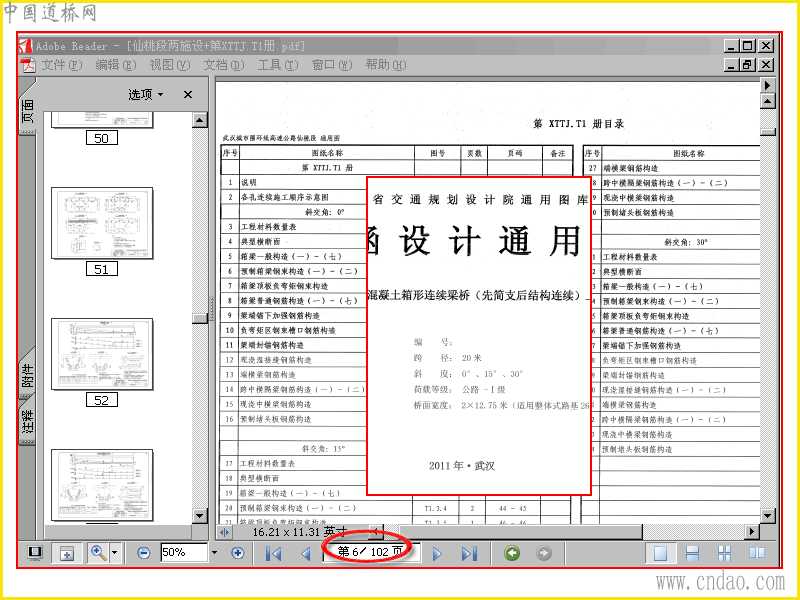Click the zoom in plus button
Screen dimensions: 800x600
pyautogui.click(x=238, y=553)
